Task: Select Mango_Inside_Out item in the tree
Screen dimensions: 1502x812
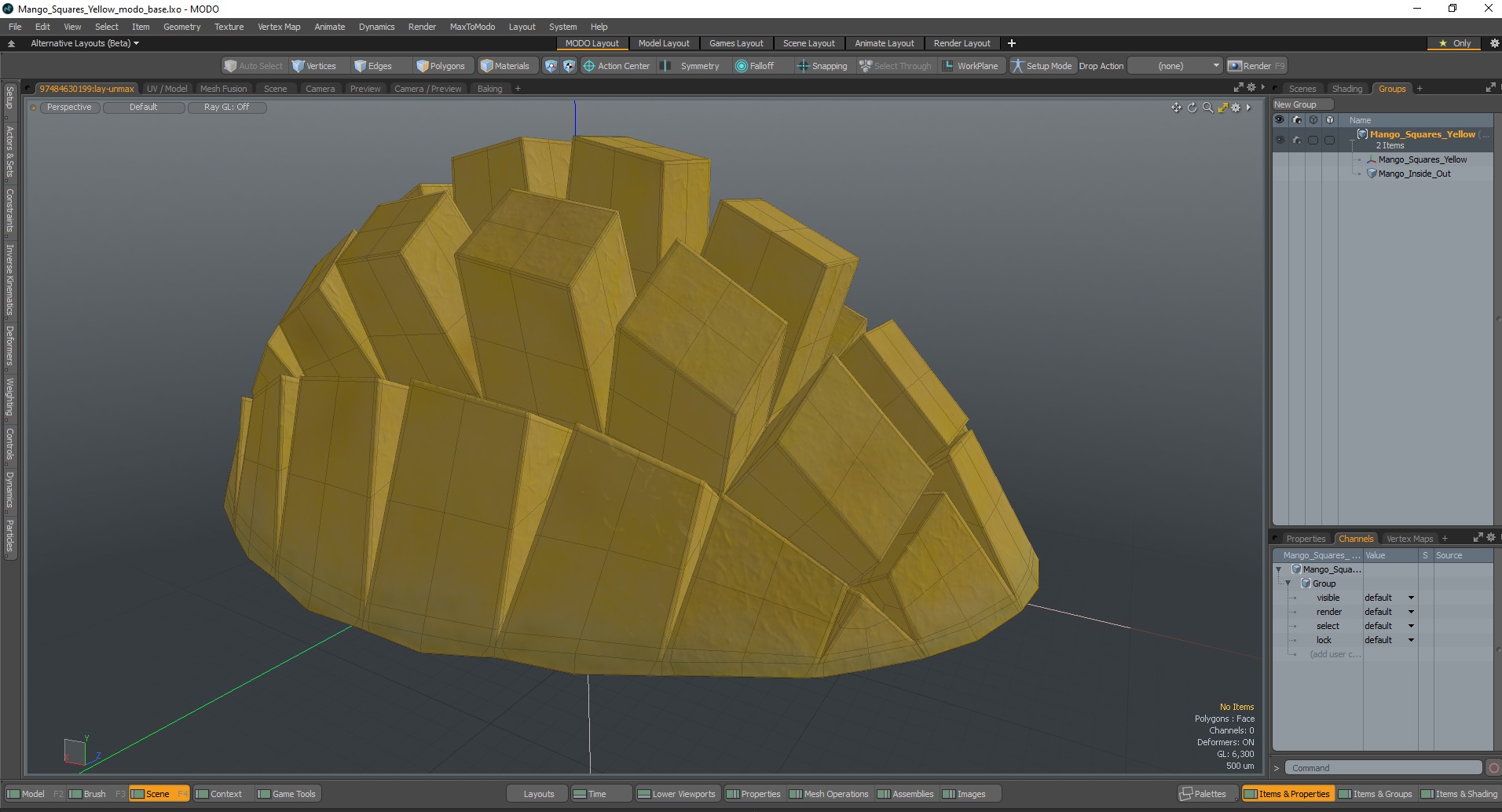Action: [1414, 174]
